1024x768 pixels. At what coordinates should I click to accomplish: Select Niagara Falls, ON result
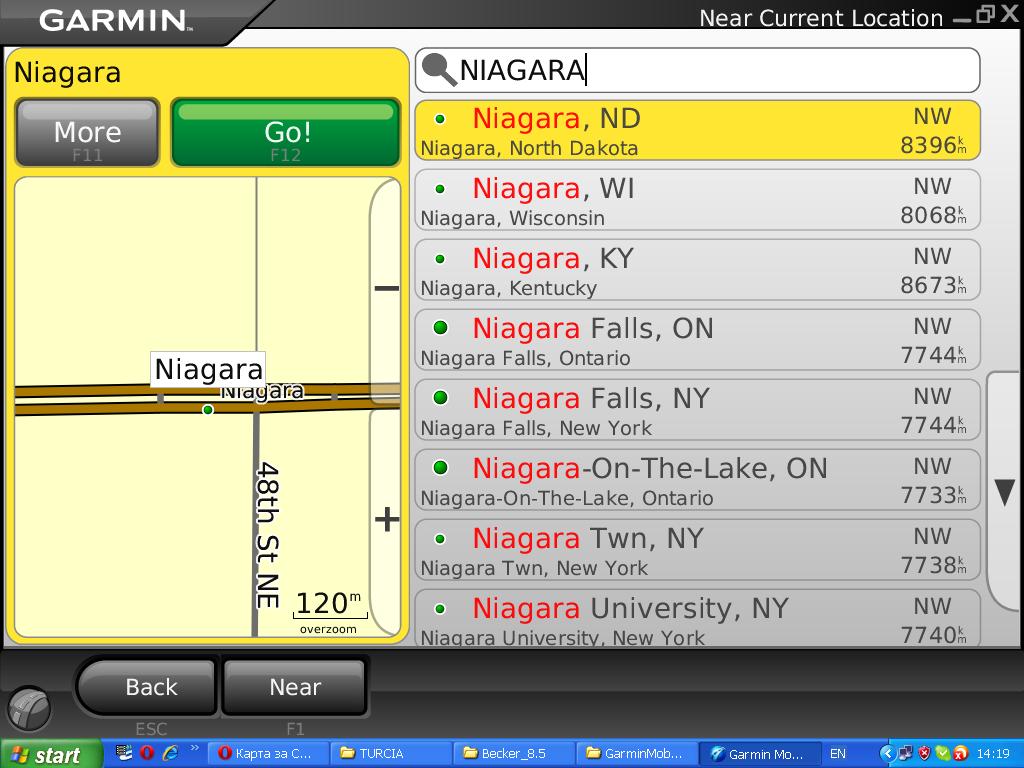pos(697,340)
